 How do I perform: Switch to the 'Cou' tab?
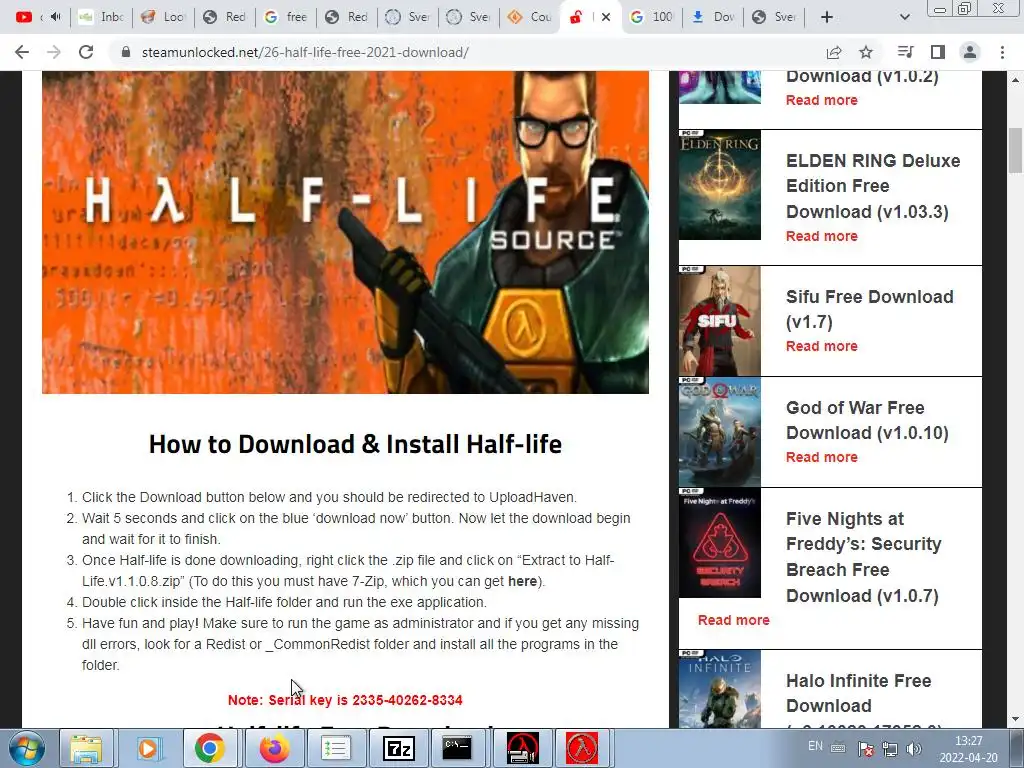530,17
